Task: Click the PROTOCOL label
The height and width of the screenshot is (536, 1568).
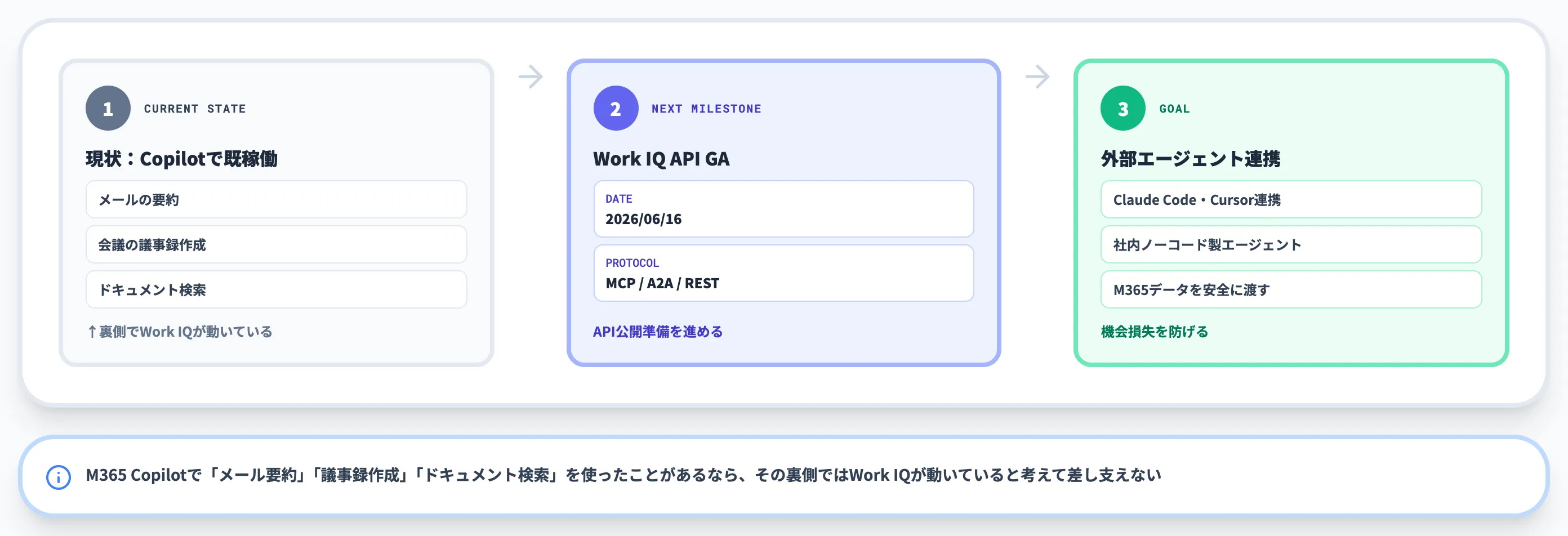Action: pyautogui.click(x=632, y=263)
